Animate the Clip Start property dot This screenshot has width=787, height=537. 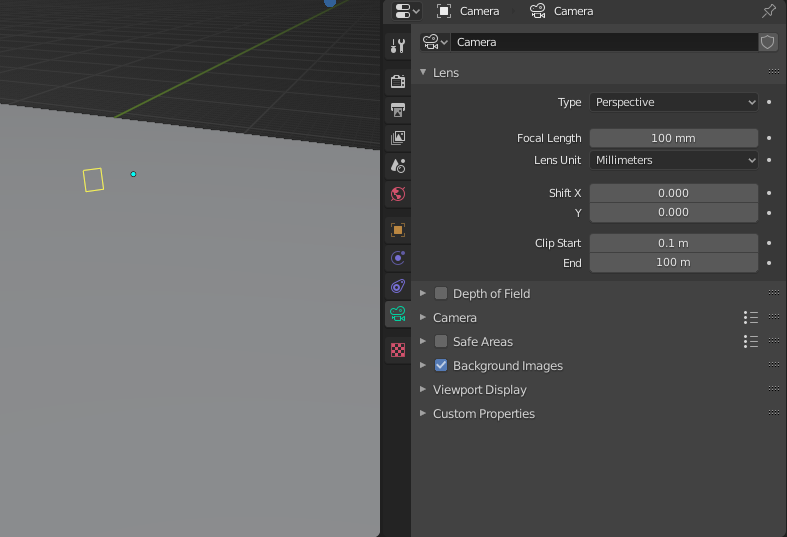coord(769,243)
